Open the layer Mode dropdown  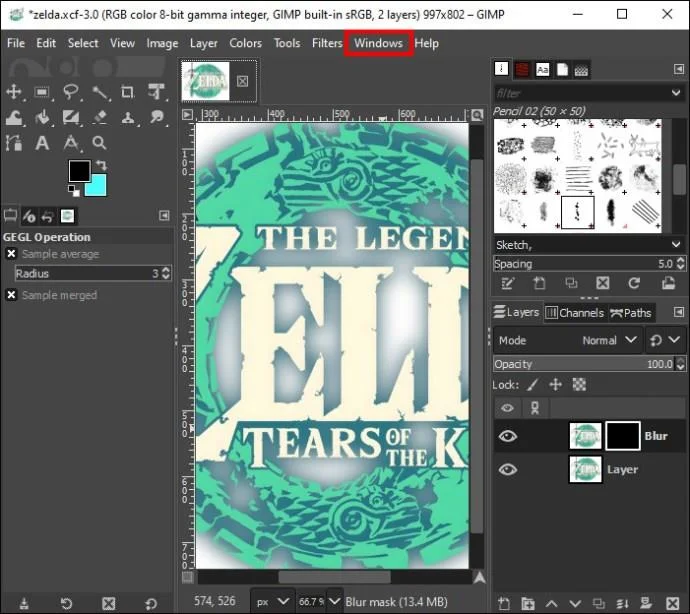568,340
